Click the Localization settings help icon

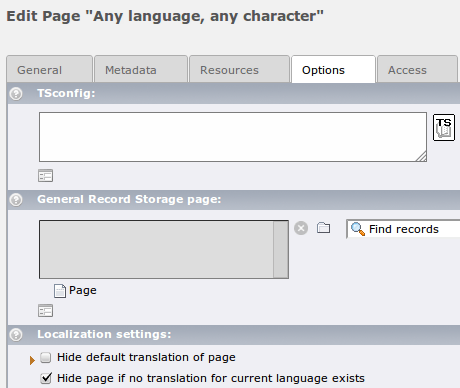(x=16, y=335)
